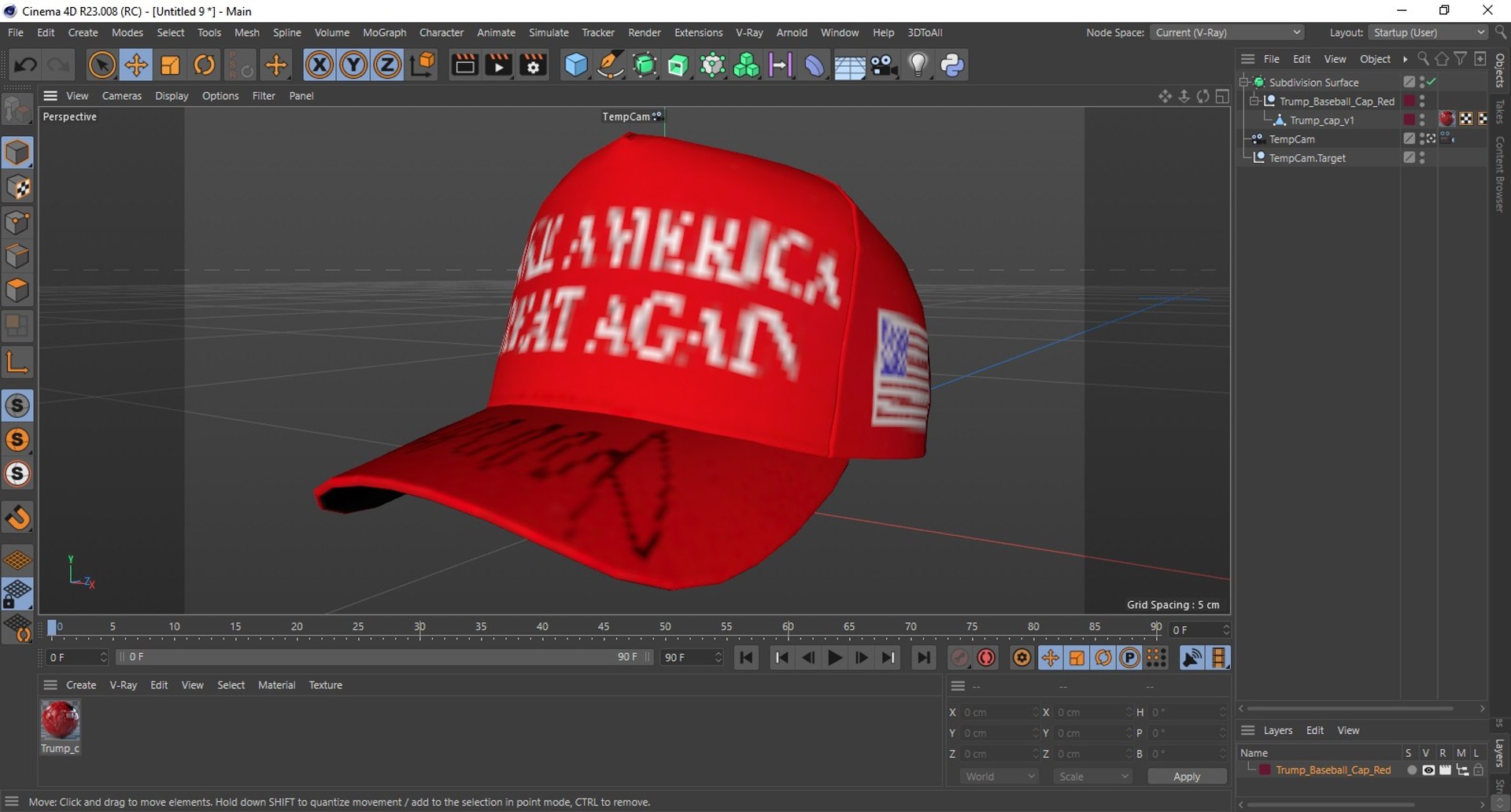Click the Undo arrow icon

24,65
